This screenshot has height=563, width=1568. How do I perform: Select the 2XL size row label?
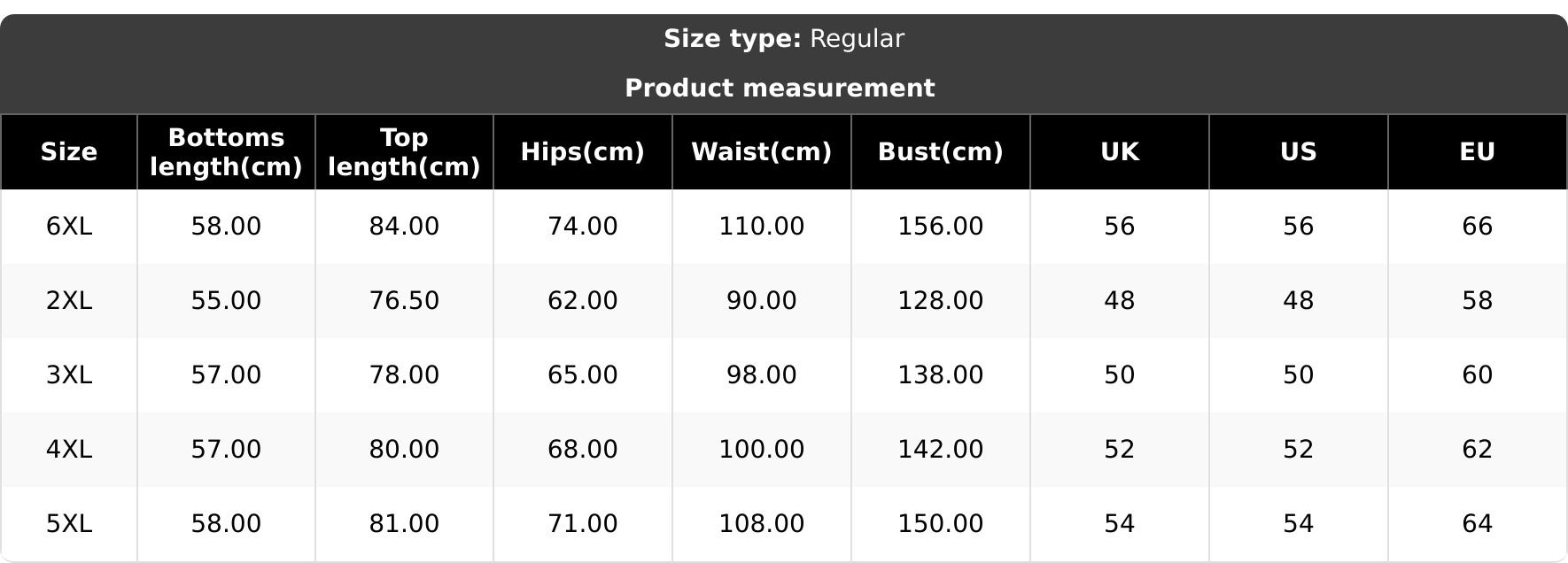[x=69, y=301]
